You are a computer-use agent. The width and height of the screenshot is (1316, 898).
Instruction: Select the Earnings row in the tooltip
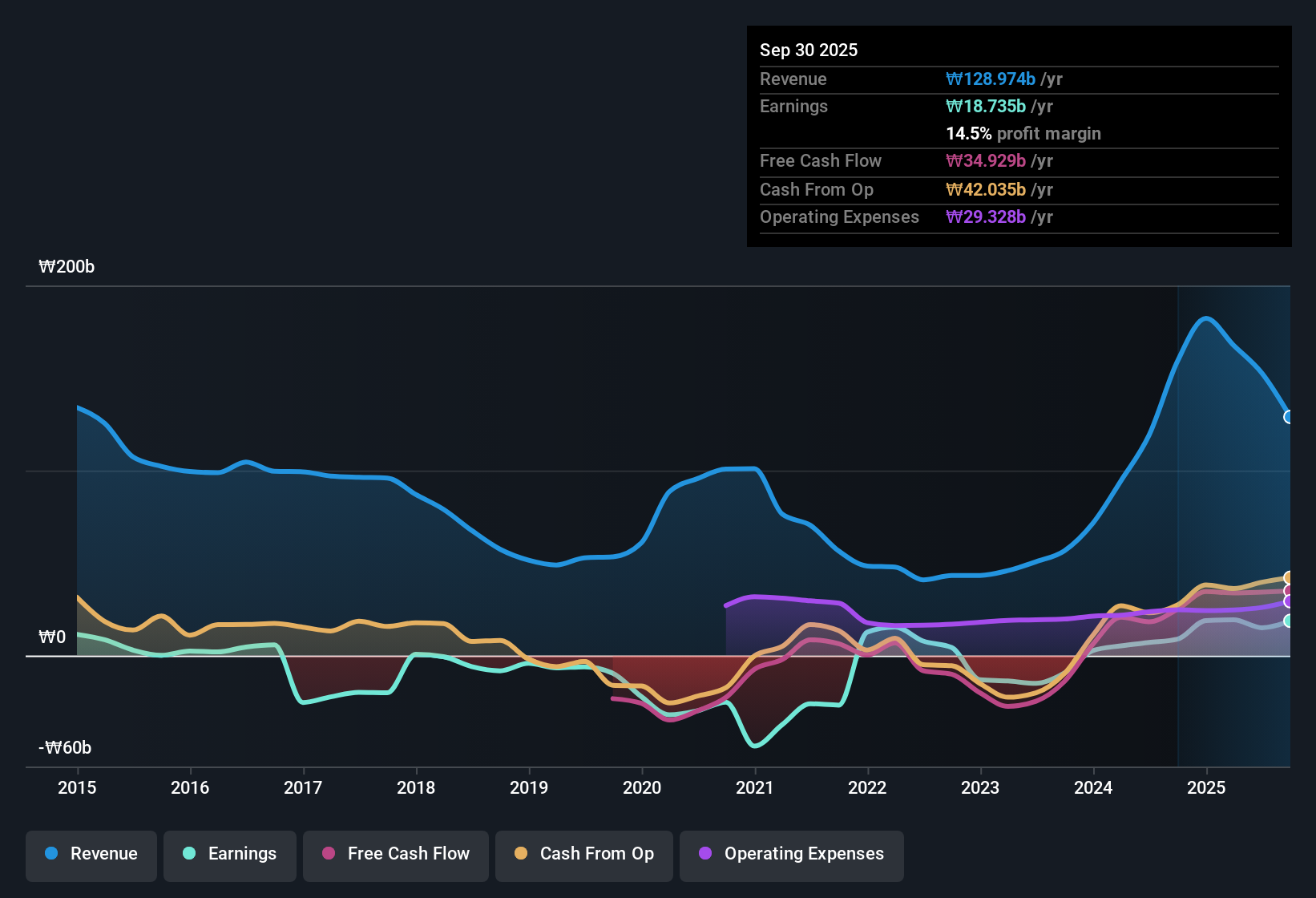tap(1018, 106)
